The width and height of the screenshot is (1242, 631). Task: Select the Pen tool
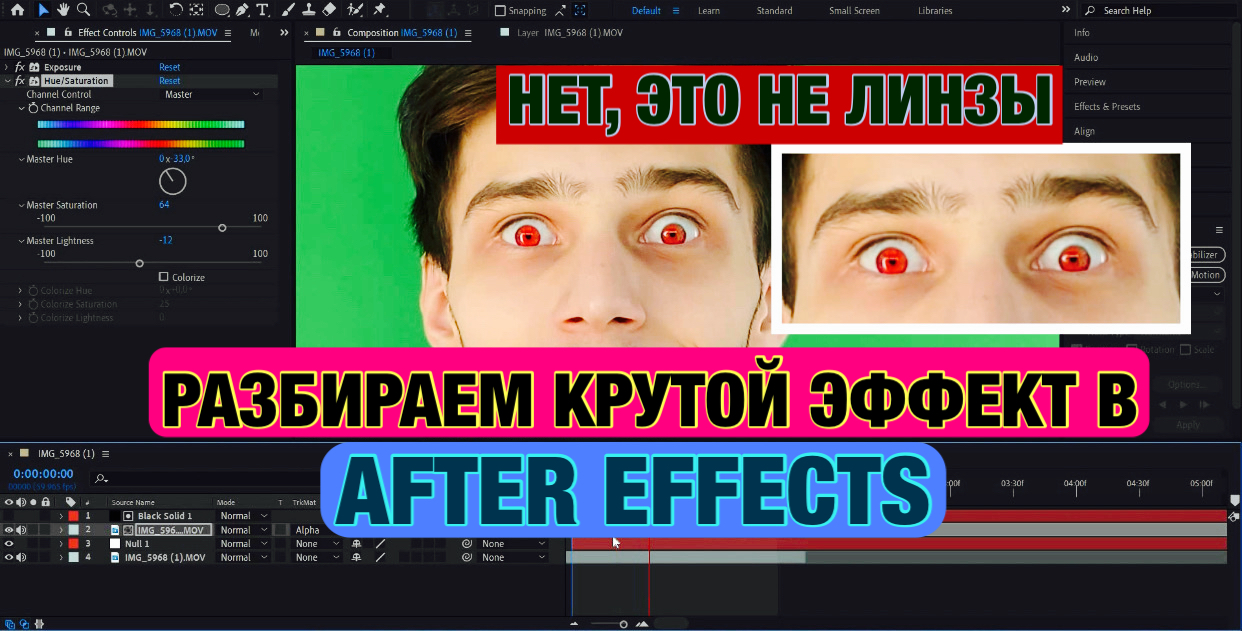242,10
